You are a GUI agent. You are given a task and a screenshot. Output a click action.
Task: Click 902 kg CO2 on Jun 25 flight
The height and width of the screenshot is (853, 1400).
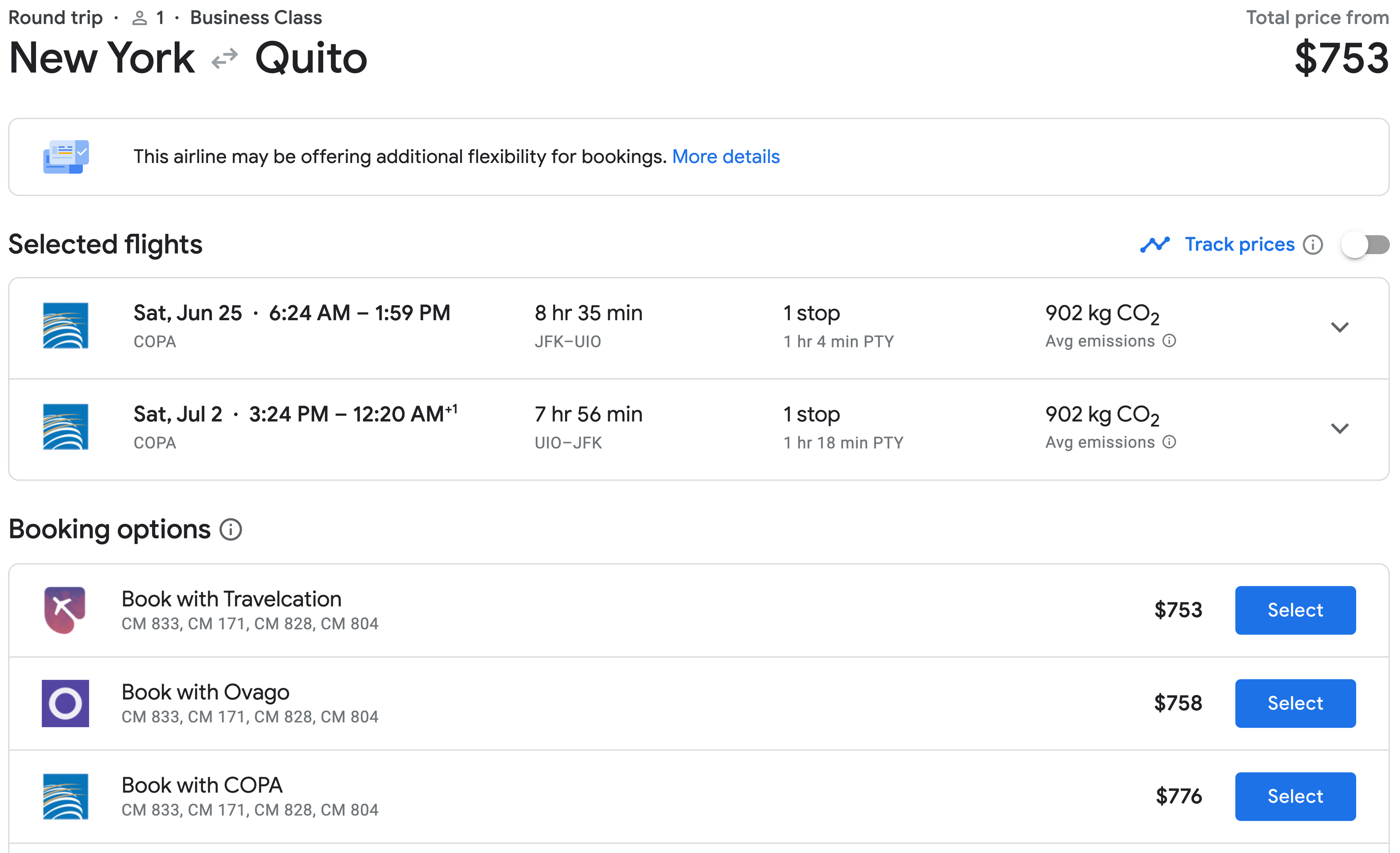click(1102, 314)
